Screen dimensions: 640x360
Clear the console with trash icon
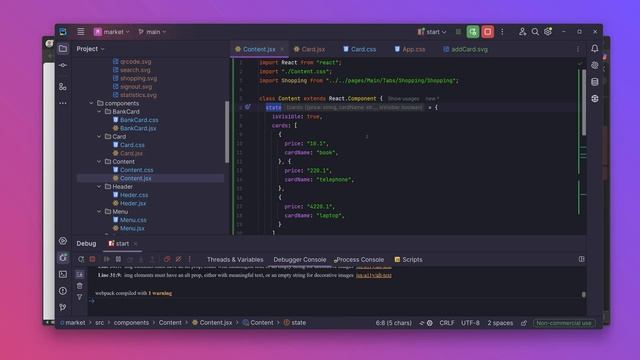click(x=80, y=286)
